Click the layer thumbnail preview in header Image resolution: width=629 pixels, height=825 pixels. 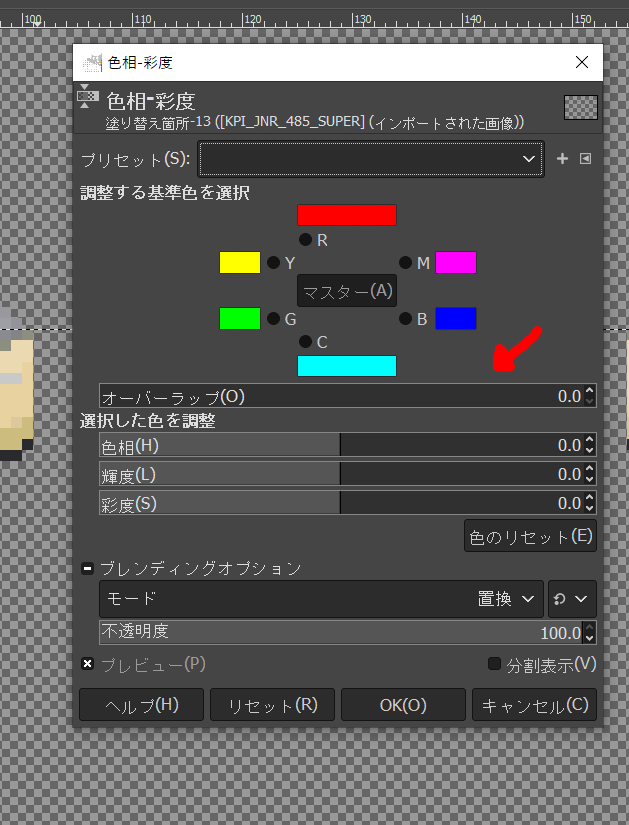[x=581, y=107]
